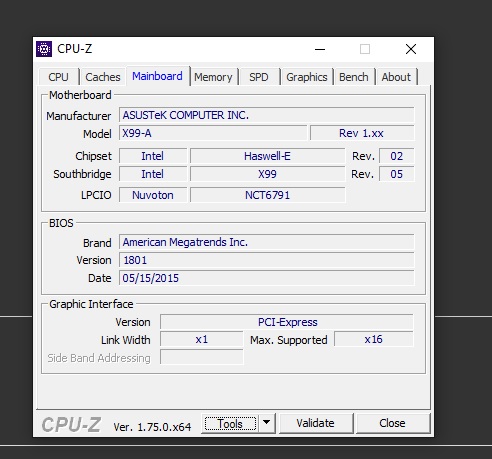The image size is (492, 459).
Task: Click the model value X99-A
Action: (213, 133)
